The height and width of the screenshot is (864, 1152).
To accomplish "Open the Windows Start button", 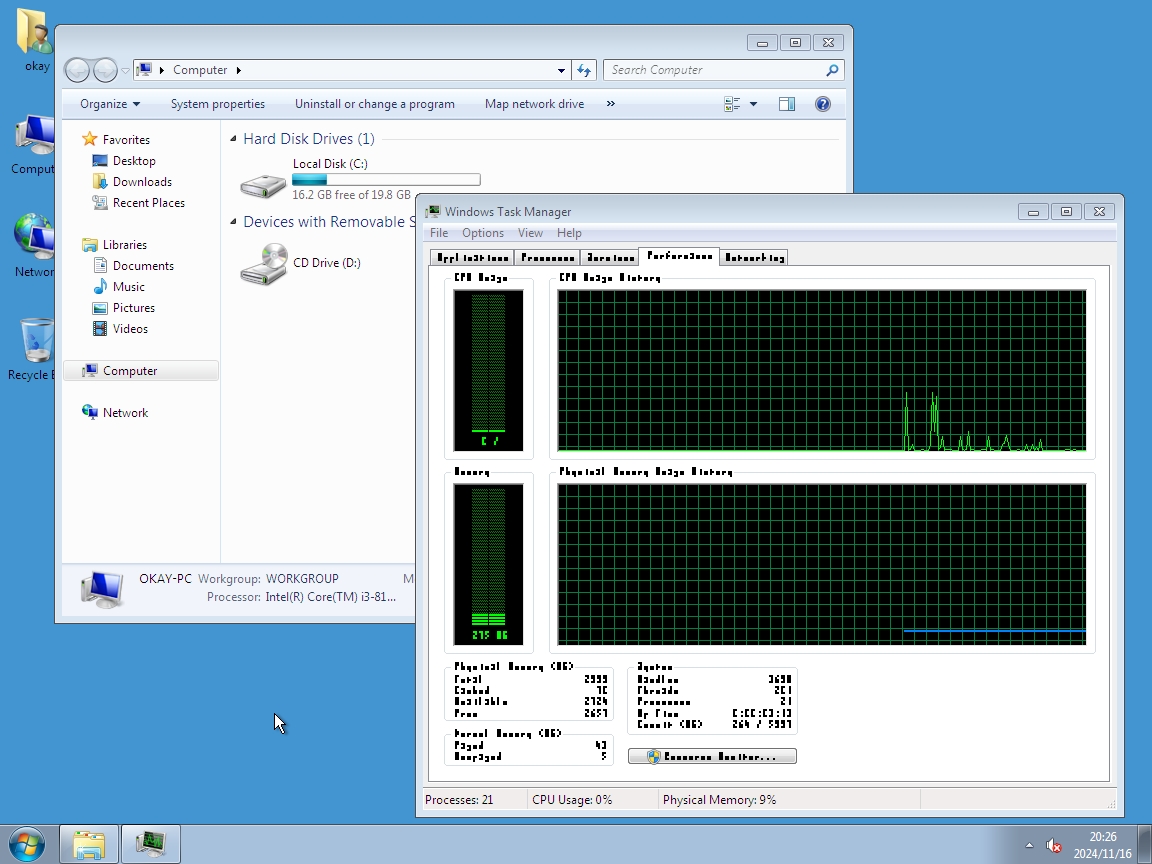I will coord(27,844).
